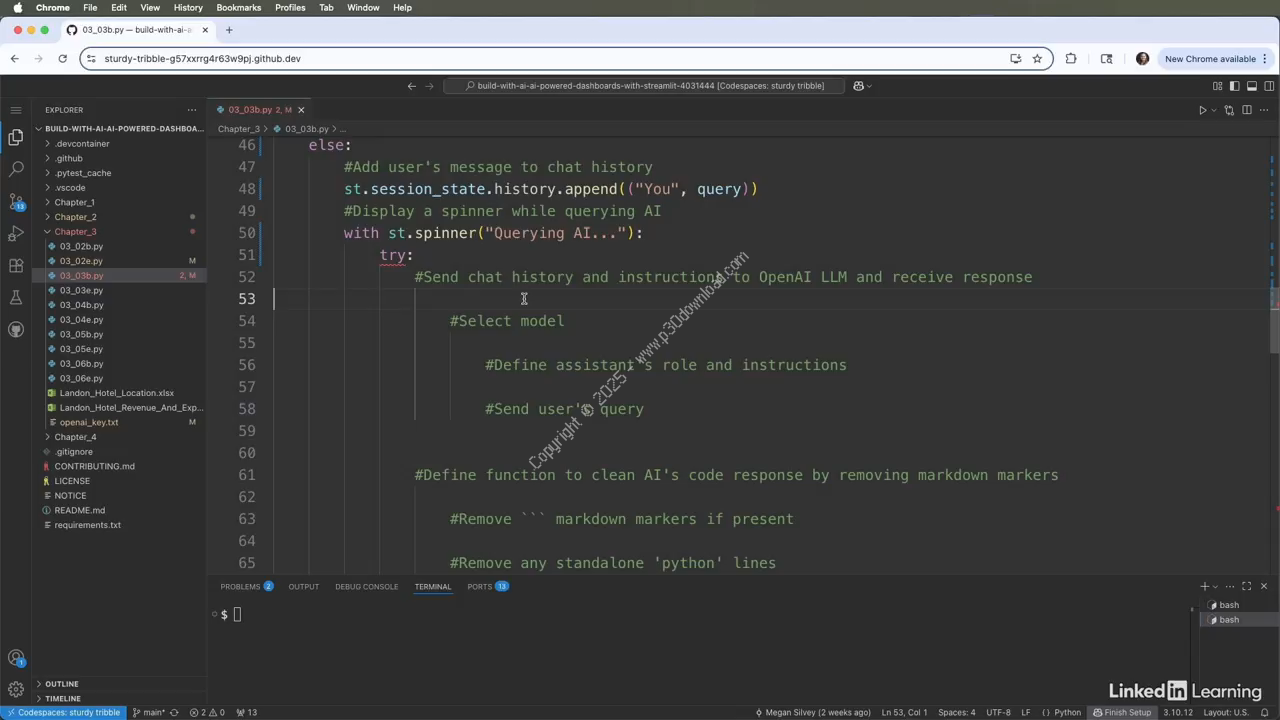Image resolution: width=1280 pixels, height=720 pixels.
Task: Open the Testing flask view
Action: [15, 297]
